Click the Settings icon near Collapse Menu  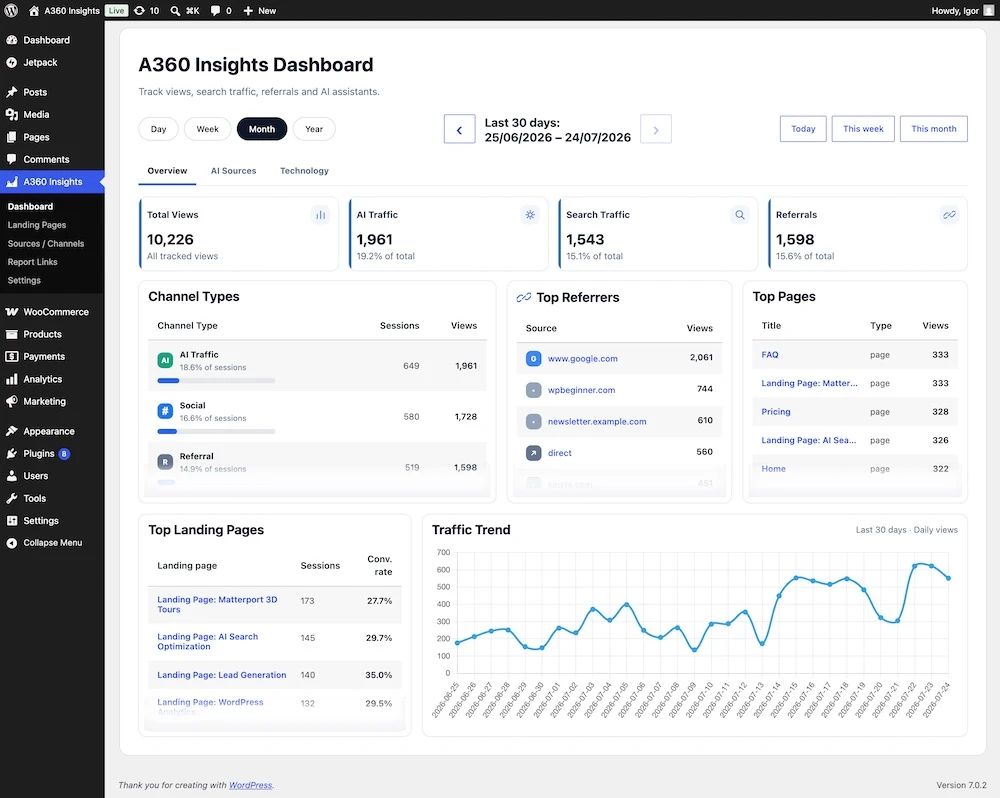[x=11, y=520]
